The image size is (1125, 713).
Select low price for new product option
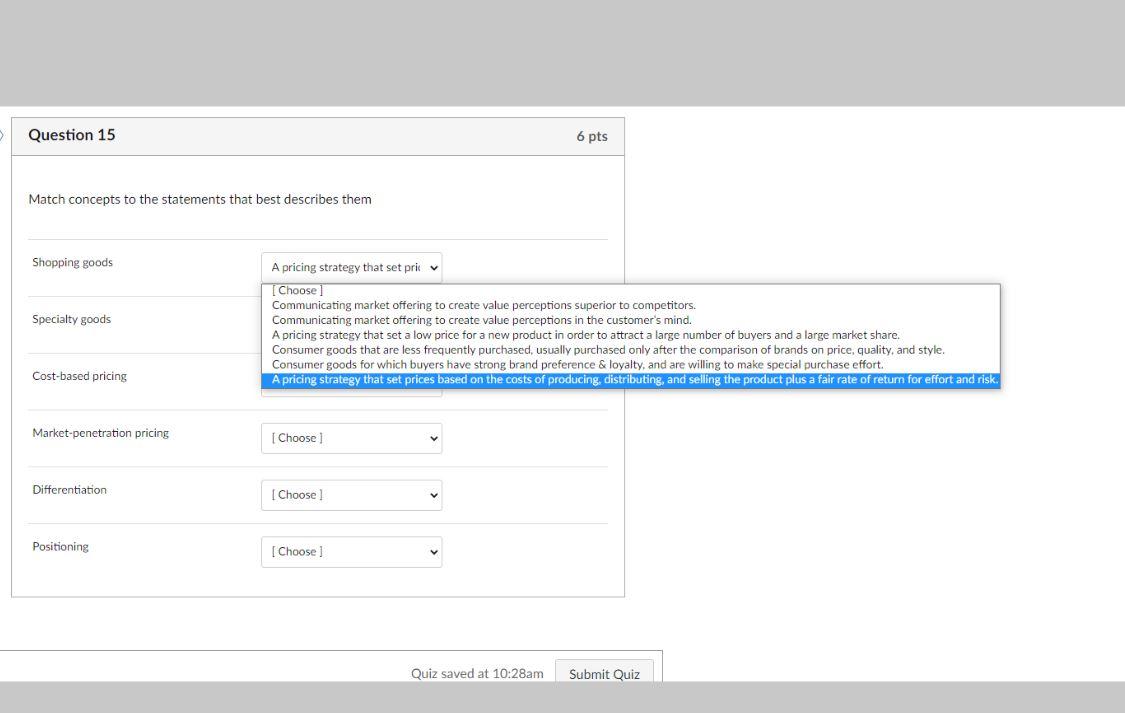coord(631,335)
